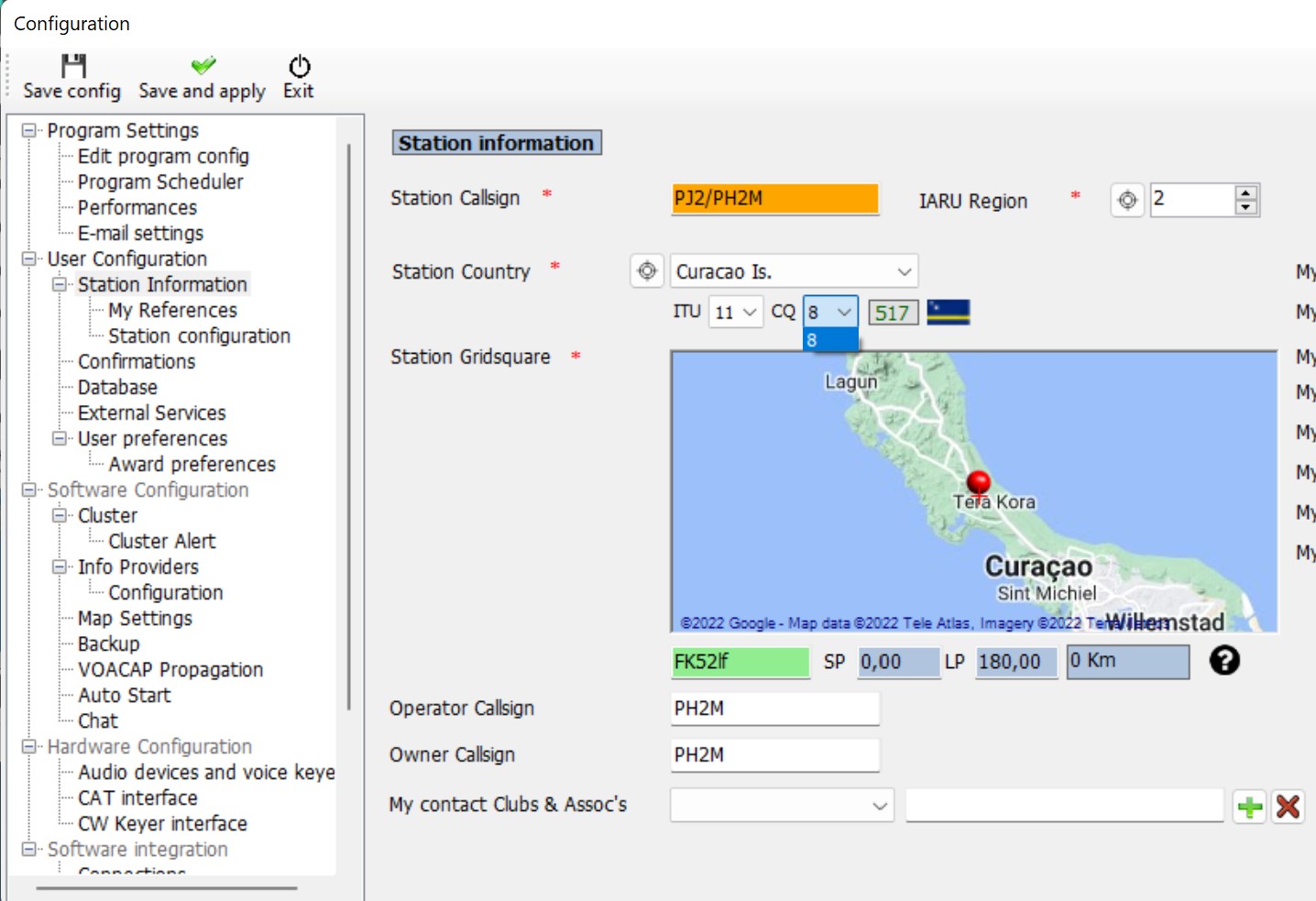Open CW Keyer interface settings

162,823
